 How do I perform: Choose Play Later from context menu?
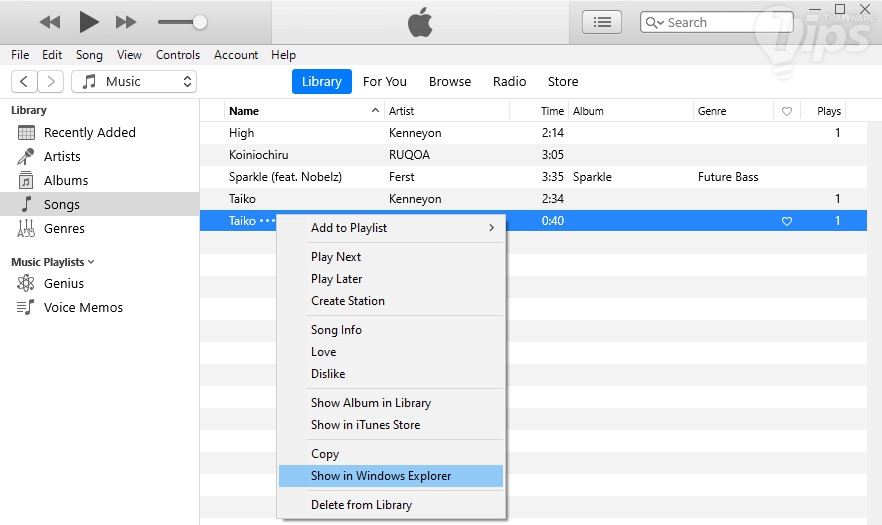tap(391, 279)
